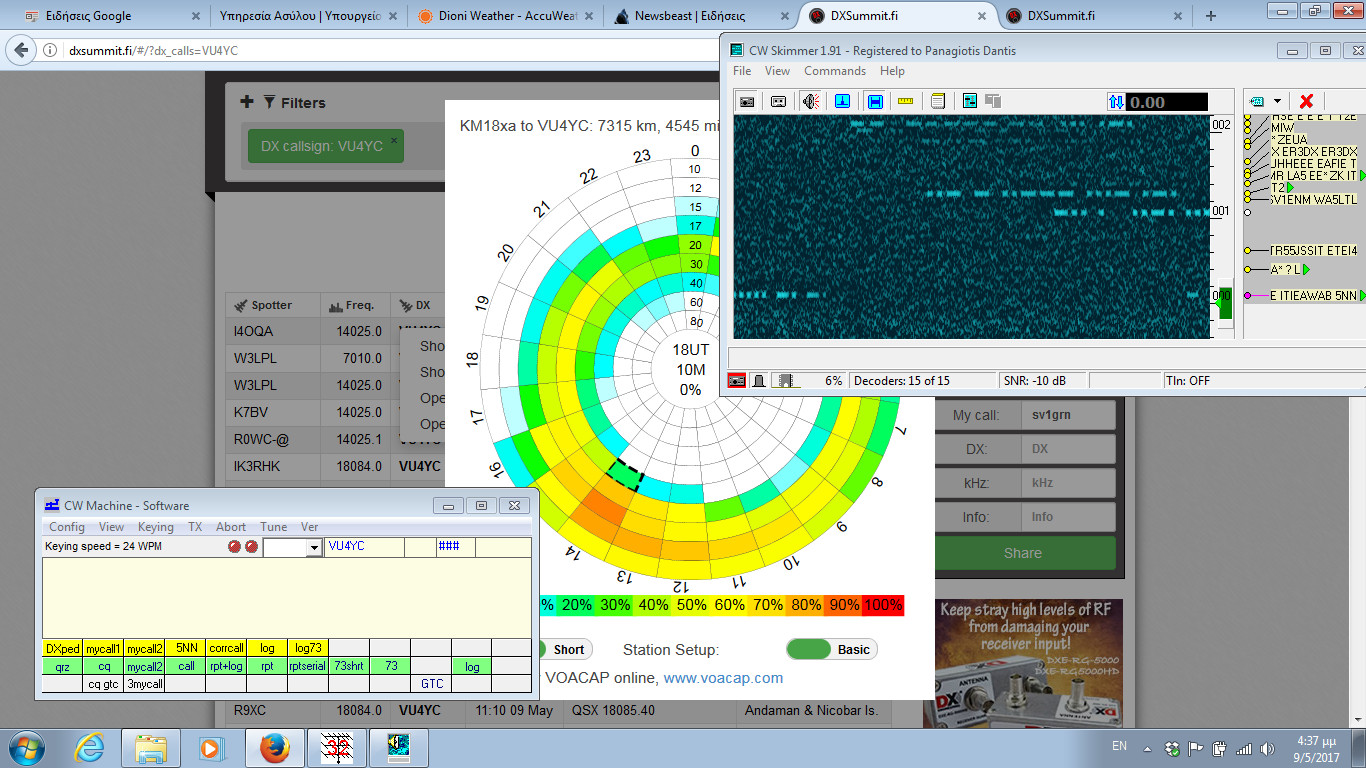This screenshot has width=1366, height=768.
Task: Open the dropdown arrow beside the tag icon
Action: 1277,101
